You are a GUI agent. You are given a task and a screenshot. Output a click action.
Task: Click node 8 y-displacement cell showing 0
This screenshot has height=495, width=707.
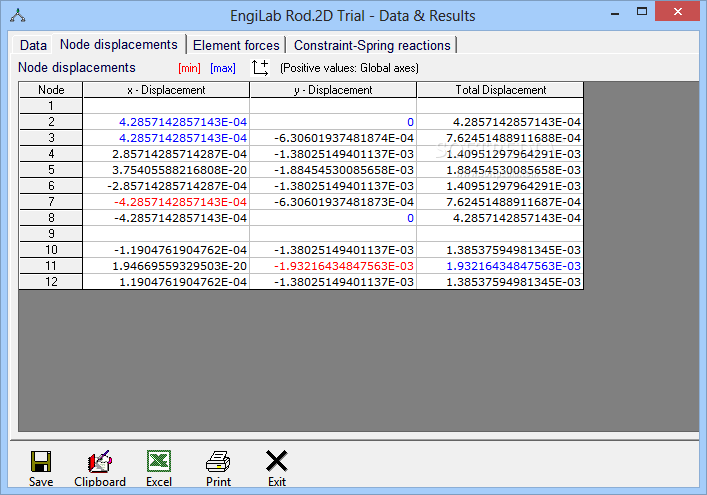click(x=333, y=218)
